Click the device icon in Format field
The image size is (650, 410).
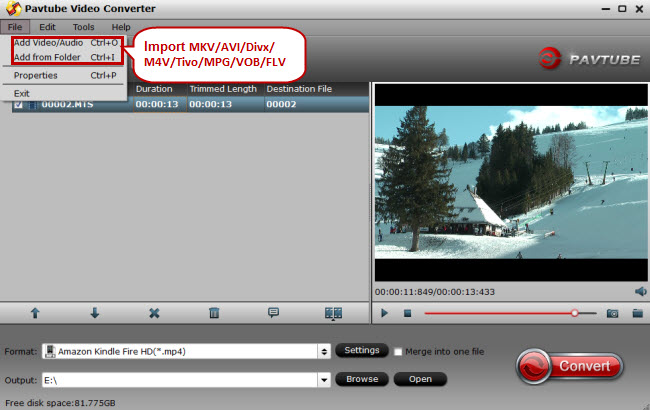coord(50,351)
